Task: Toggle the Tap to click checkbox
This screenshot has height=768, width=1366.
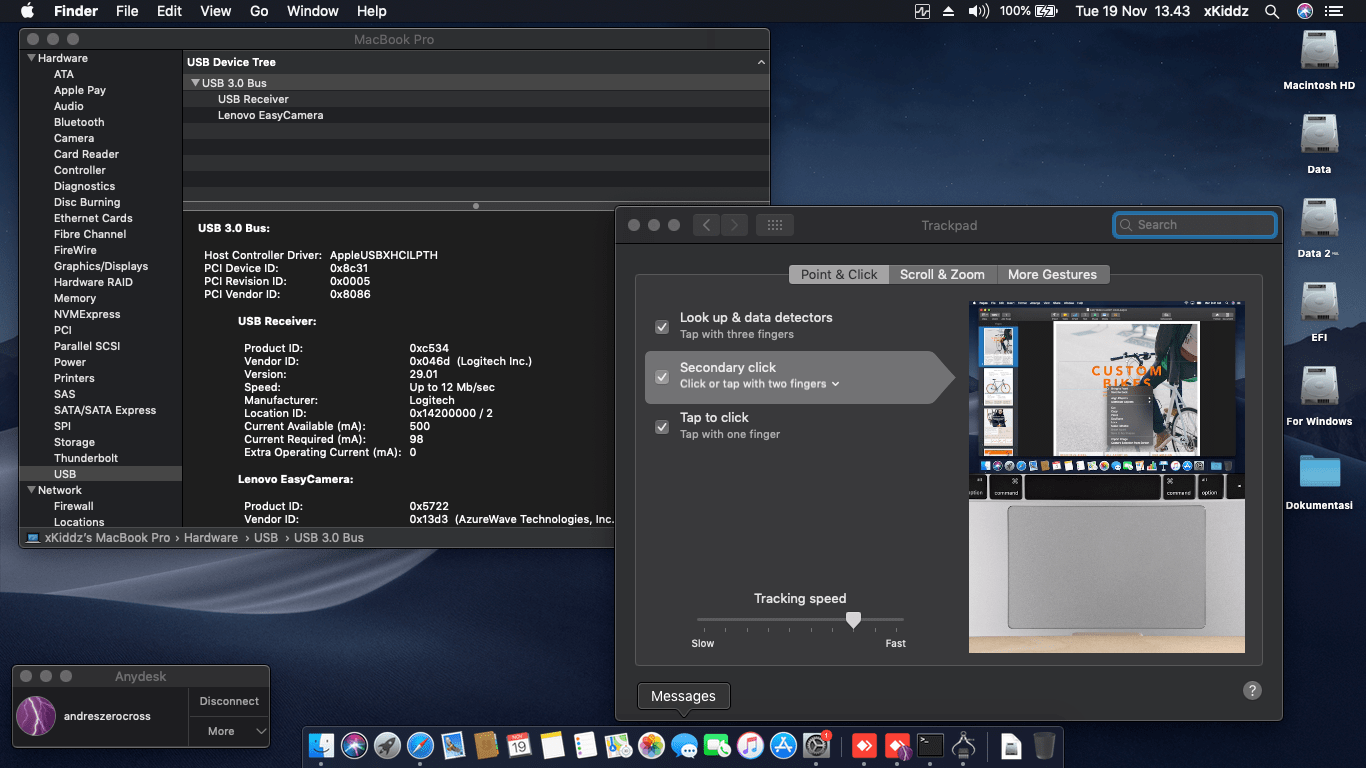Action: [662, 427]
